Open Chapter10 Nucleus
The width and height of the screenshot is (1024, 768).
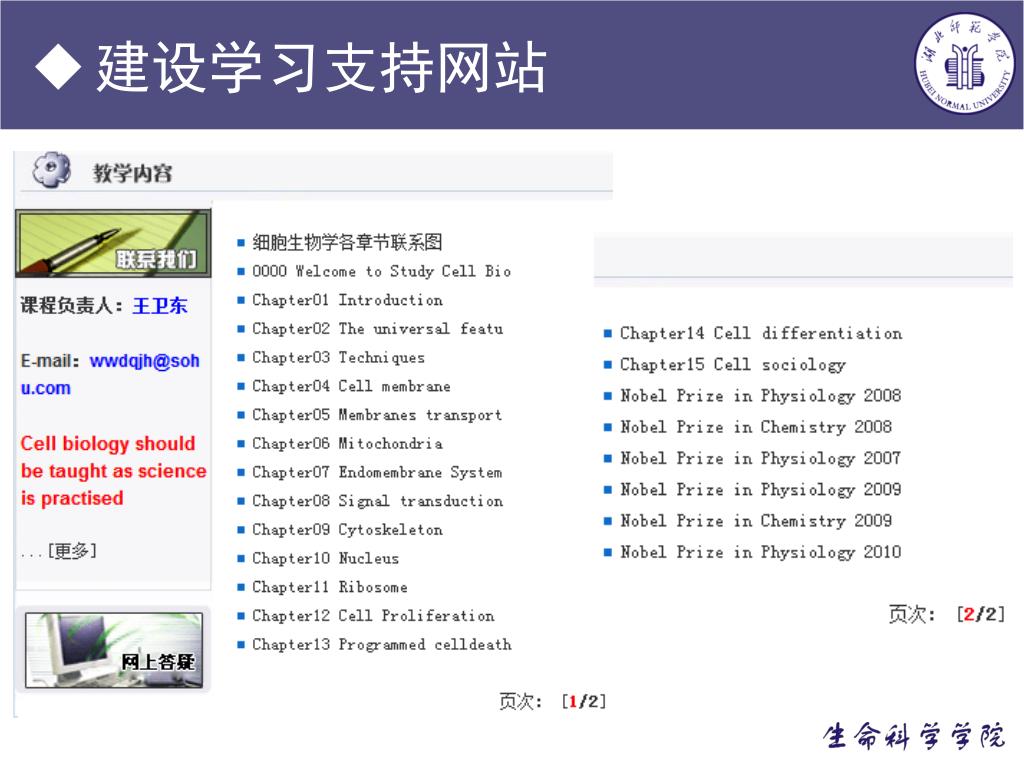pos(325,558)
